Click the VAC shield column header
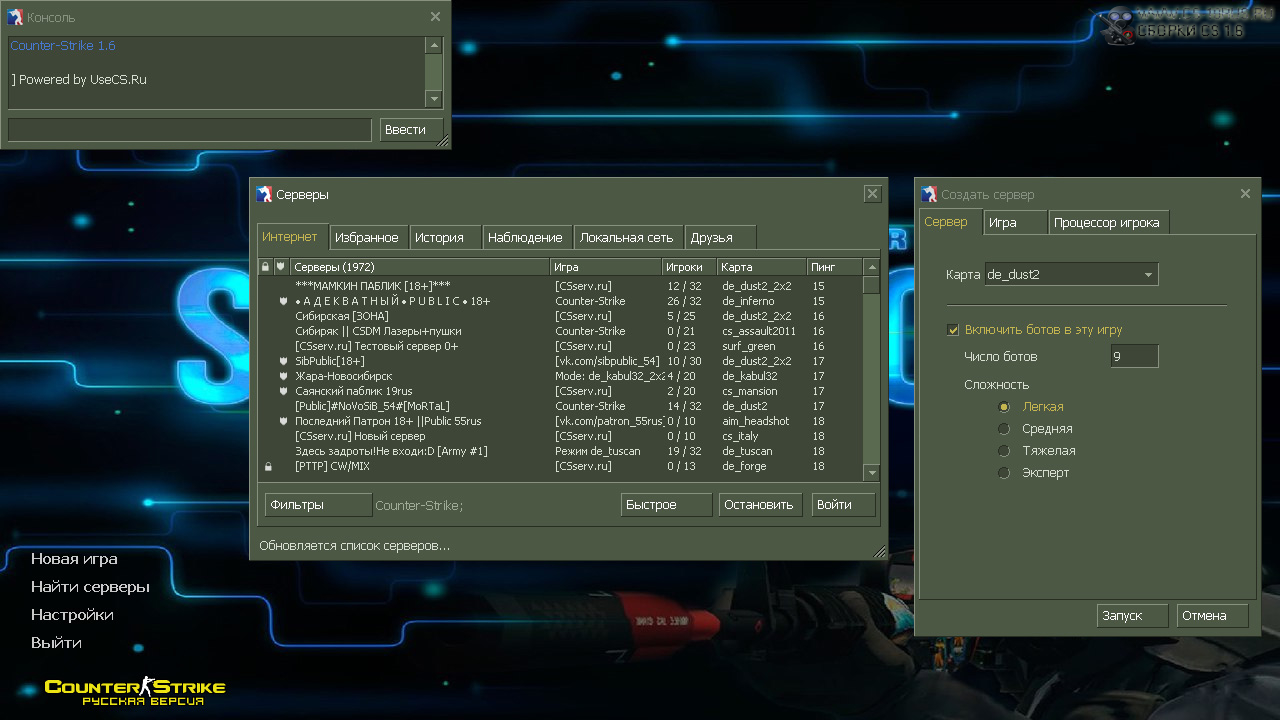Screen dimensions: 1280x720 click(x=281, y=267)
